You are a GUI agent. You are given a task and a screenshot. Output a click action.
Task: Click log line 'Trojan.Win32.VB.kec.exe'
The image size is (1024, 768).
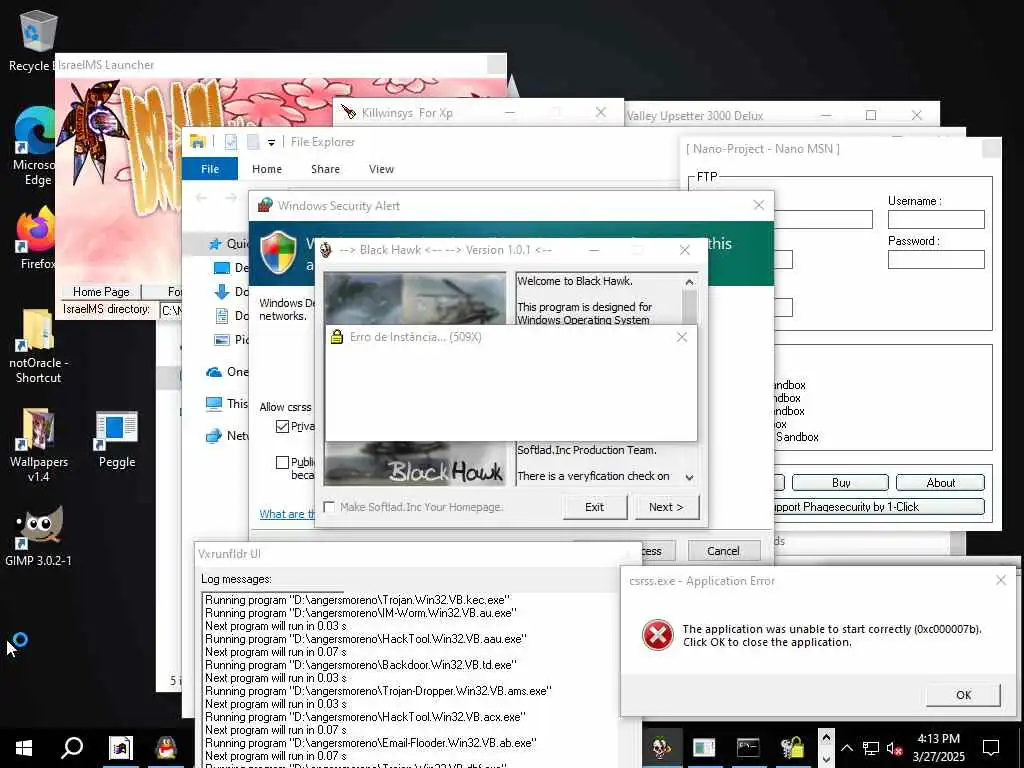pos(358,600)
